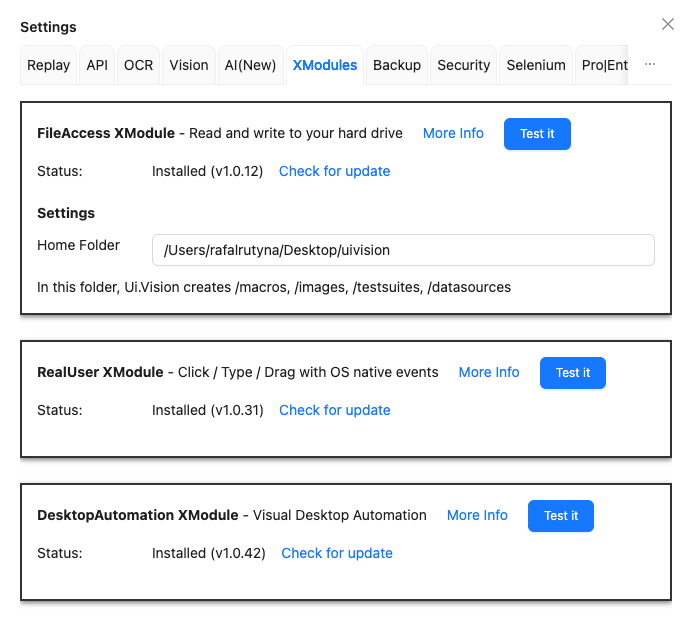The width and height of the screenshot is (694, 633).
Task: Check for RealUser XModule update
Action: click(334, 410)
